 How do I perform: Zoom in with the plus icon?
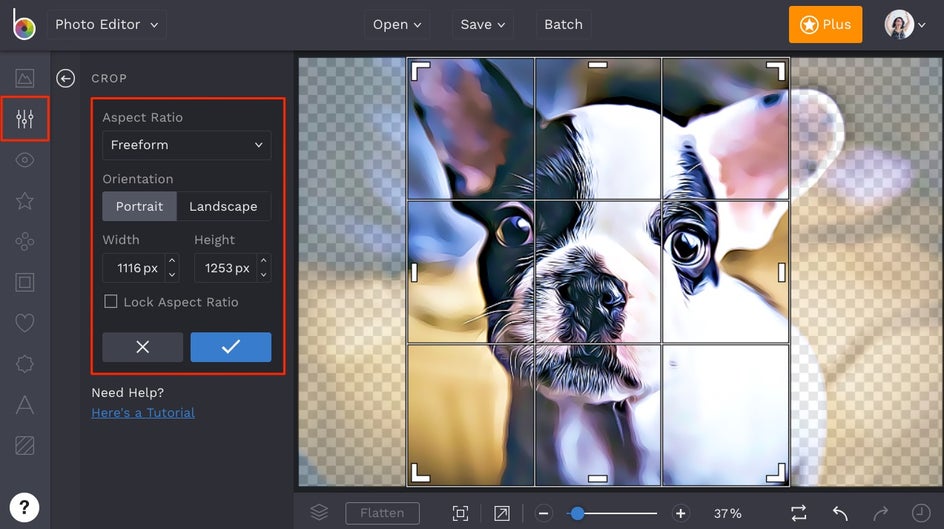point(680,513)
